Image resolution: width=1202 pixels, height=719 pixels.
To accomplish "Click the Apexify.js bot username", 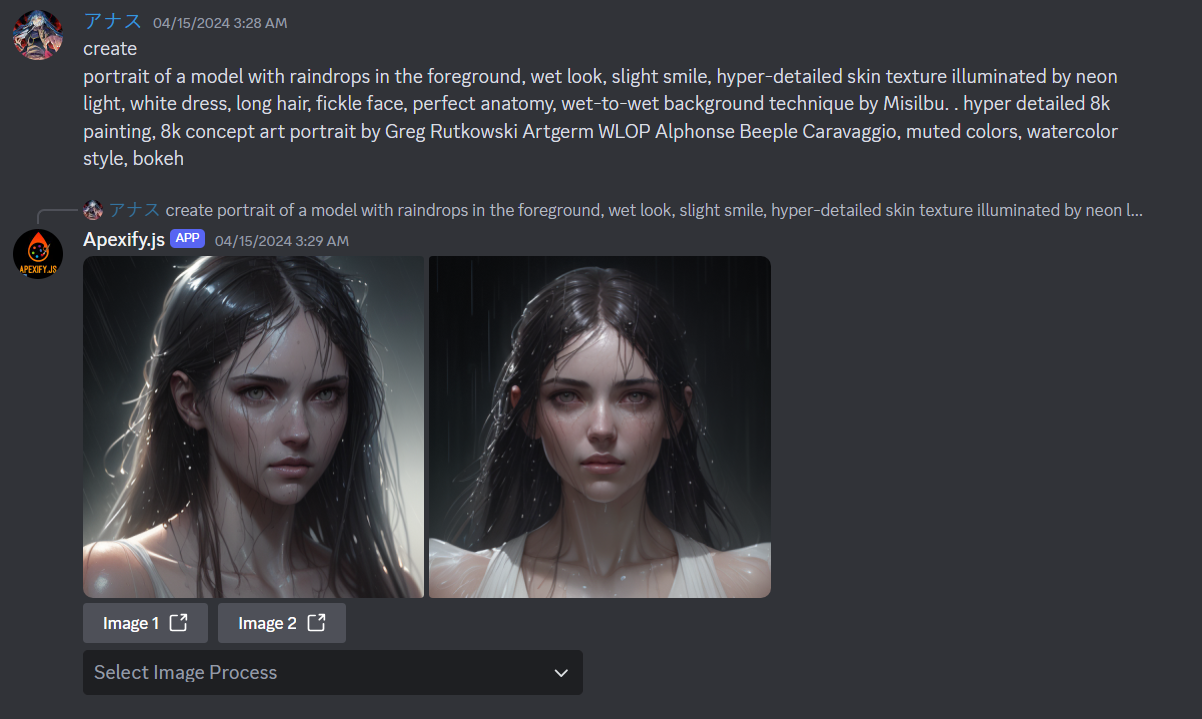I will 124,240.
